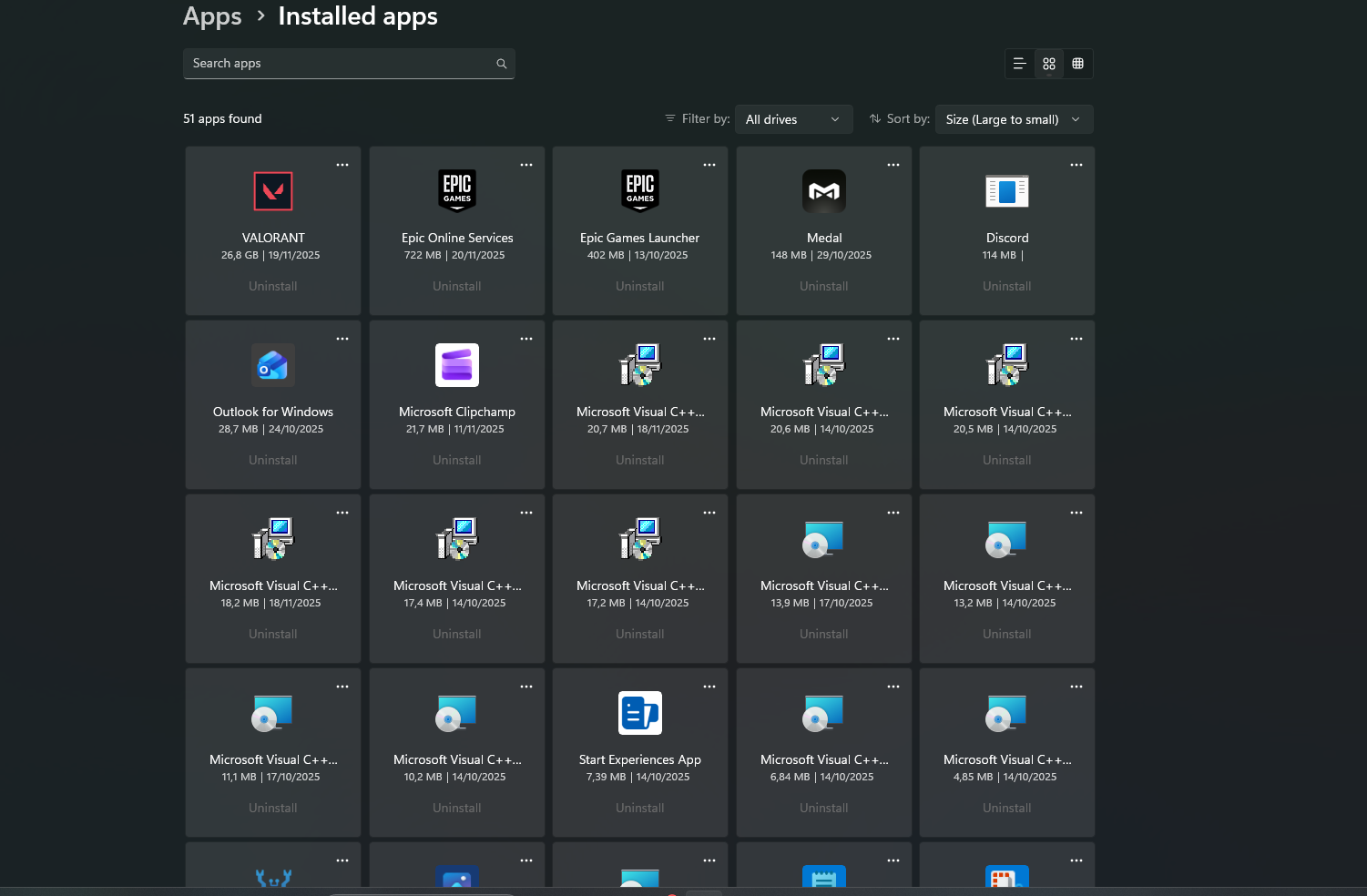The height and width of the screenshot is (896, 1367).
Task: Click the search magnifier icon
Action: coord(501,64)
